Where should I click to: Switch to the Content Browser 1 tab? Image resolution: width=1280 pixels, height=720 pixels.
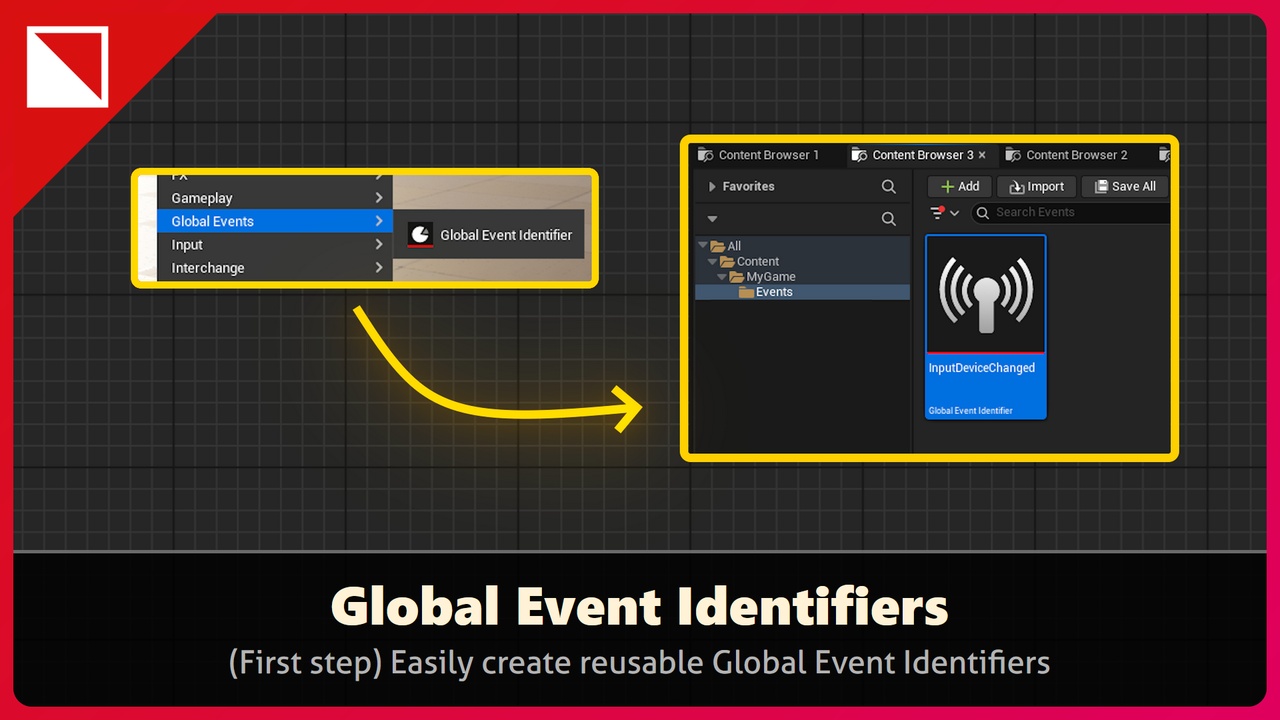coord(759,155)
